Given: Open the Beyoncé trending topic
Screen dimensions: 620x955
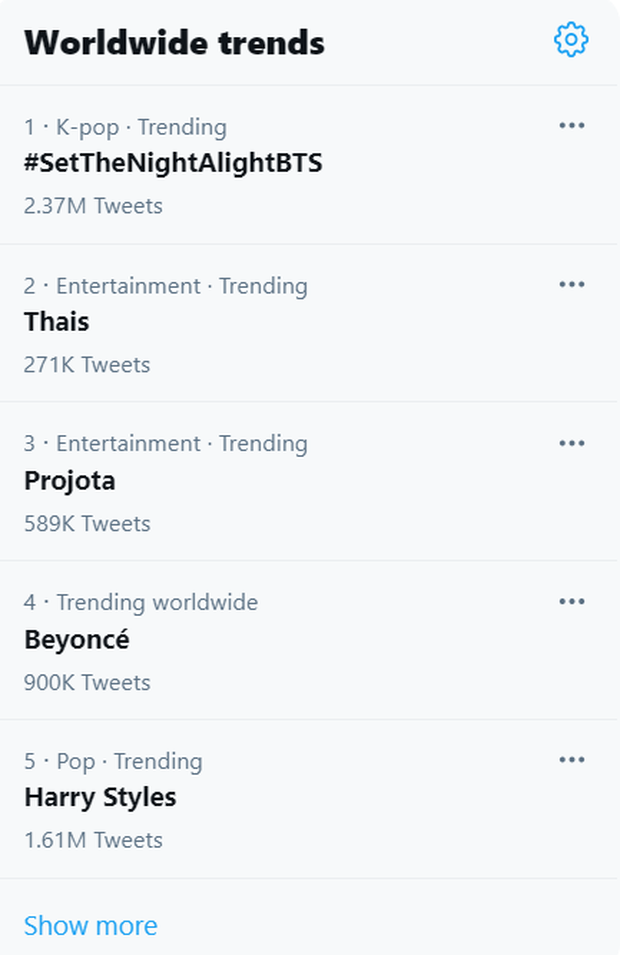Looking at the screenshot, I should click(x=77, y=640).
